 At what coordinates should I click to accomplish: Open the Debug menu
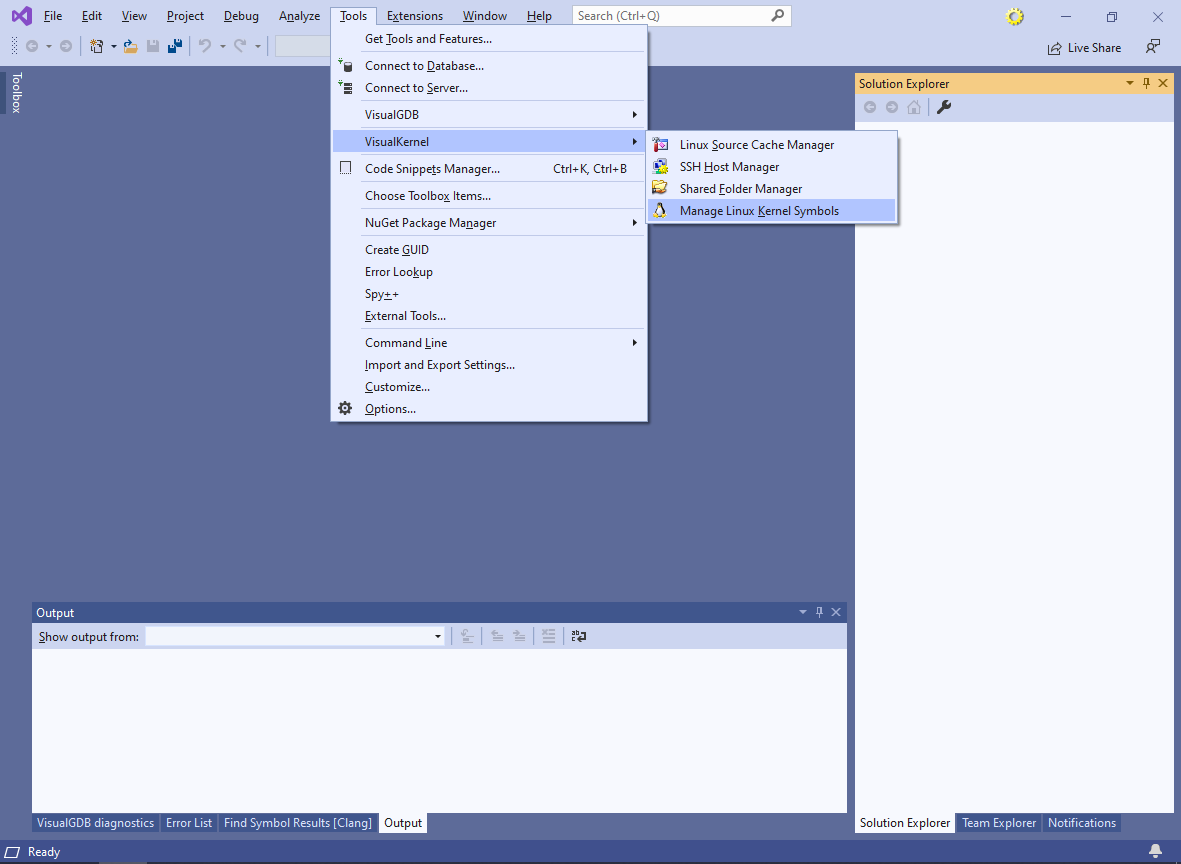click(241, 16)
